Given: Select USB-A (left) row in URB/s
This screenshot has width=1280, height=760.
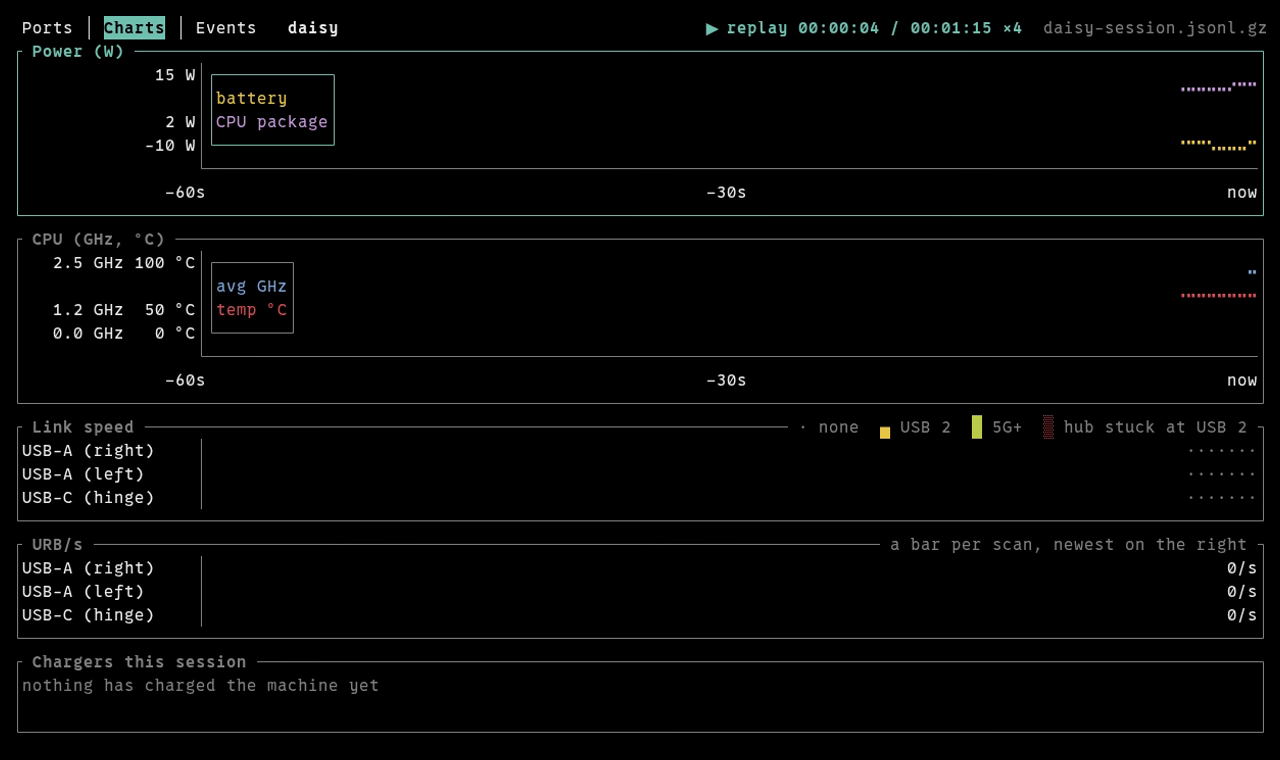Looking at the screenshot, I should [640, 592].
